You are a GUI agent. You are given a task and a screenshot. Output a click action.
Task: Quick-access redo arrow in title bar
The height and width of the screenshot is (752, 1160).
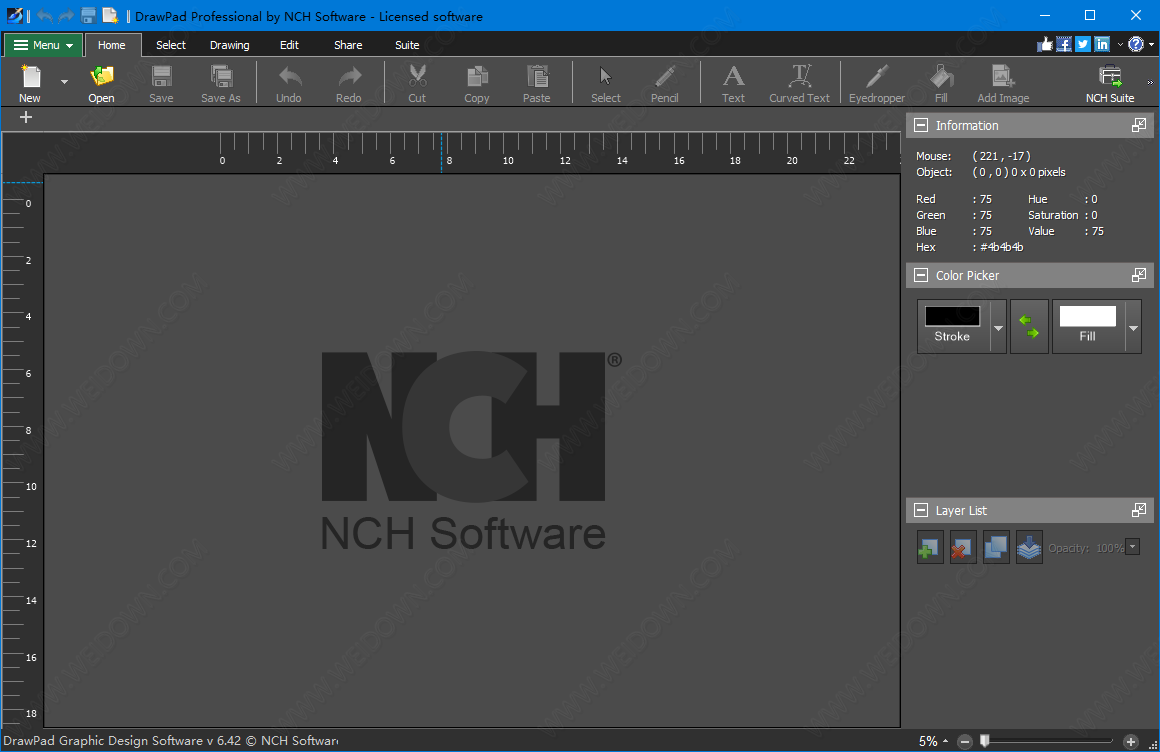click(x=67, y=16)
